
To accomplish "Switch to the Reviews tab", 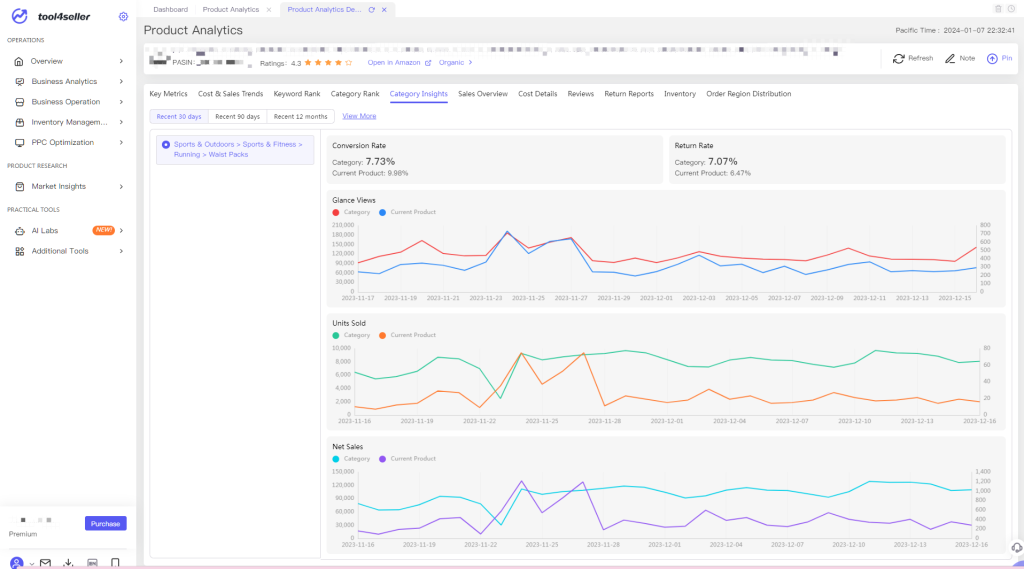I will (x=581, y=94).
